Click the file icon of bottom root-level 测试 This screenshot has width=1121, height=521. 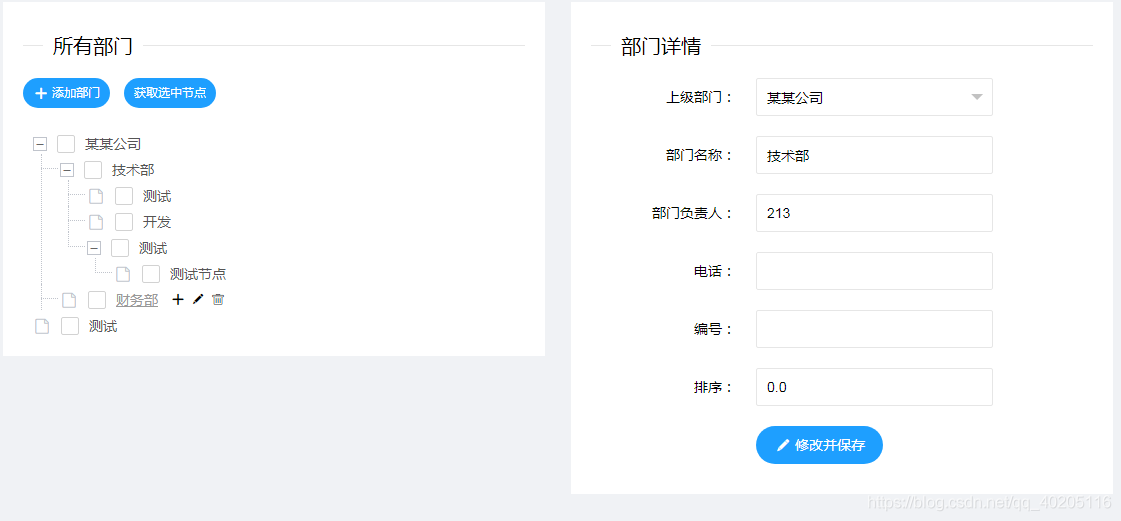[42, 326]
